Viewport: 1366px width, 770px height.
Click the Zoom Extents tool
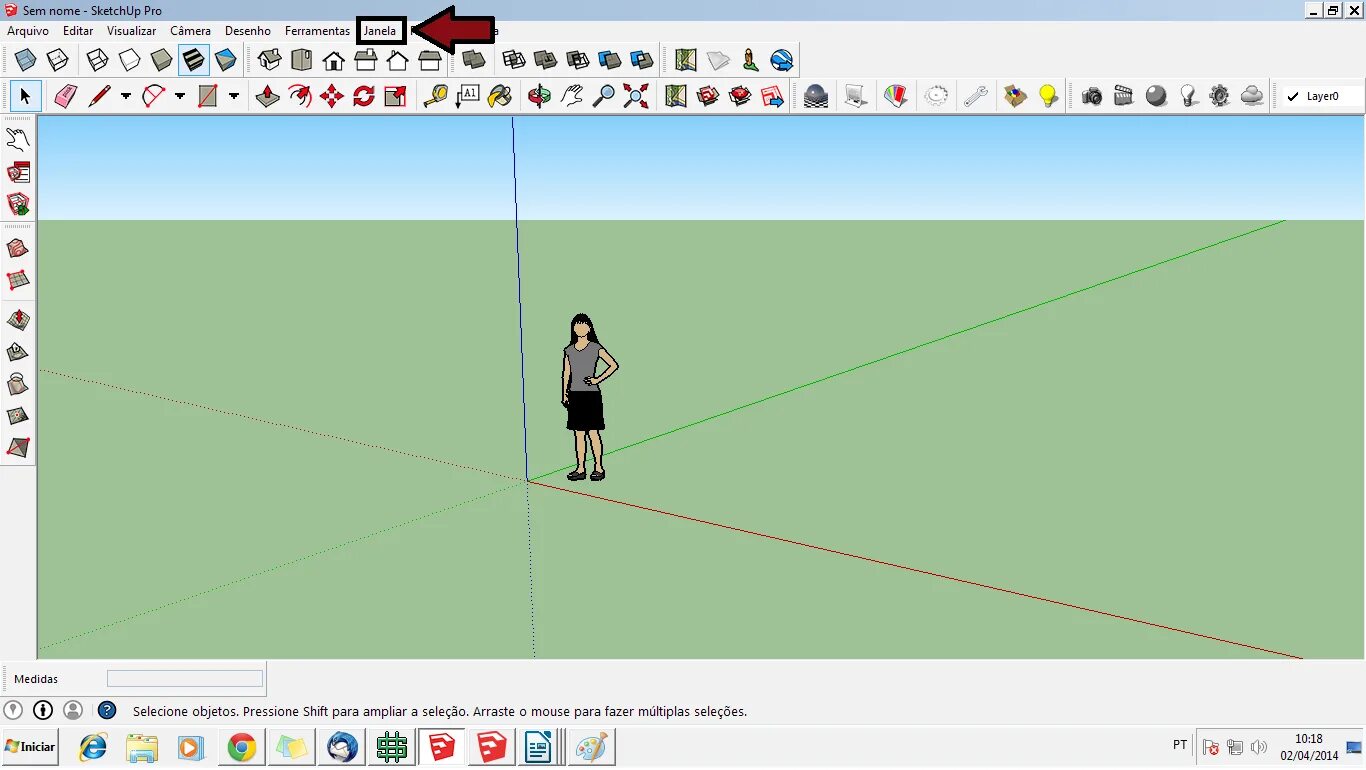(x=635, y=96)
